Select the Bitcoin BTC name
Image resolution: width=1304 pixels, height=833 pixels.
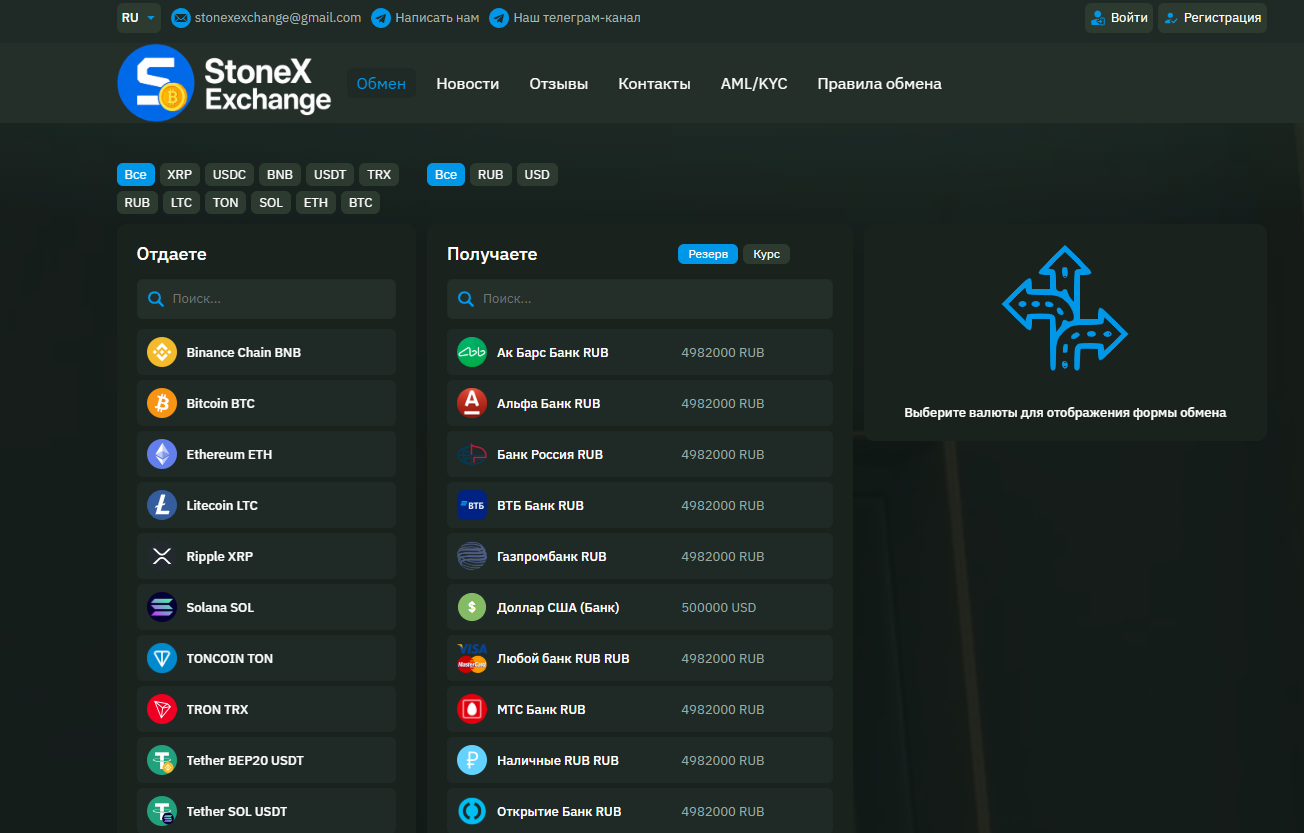click(221, 404)
